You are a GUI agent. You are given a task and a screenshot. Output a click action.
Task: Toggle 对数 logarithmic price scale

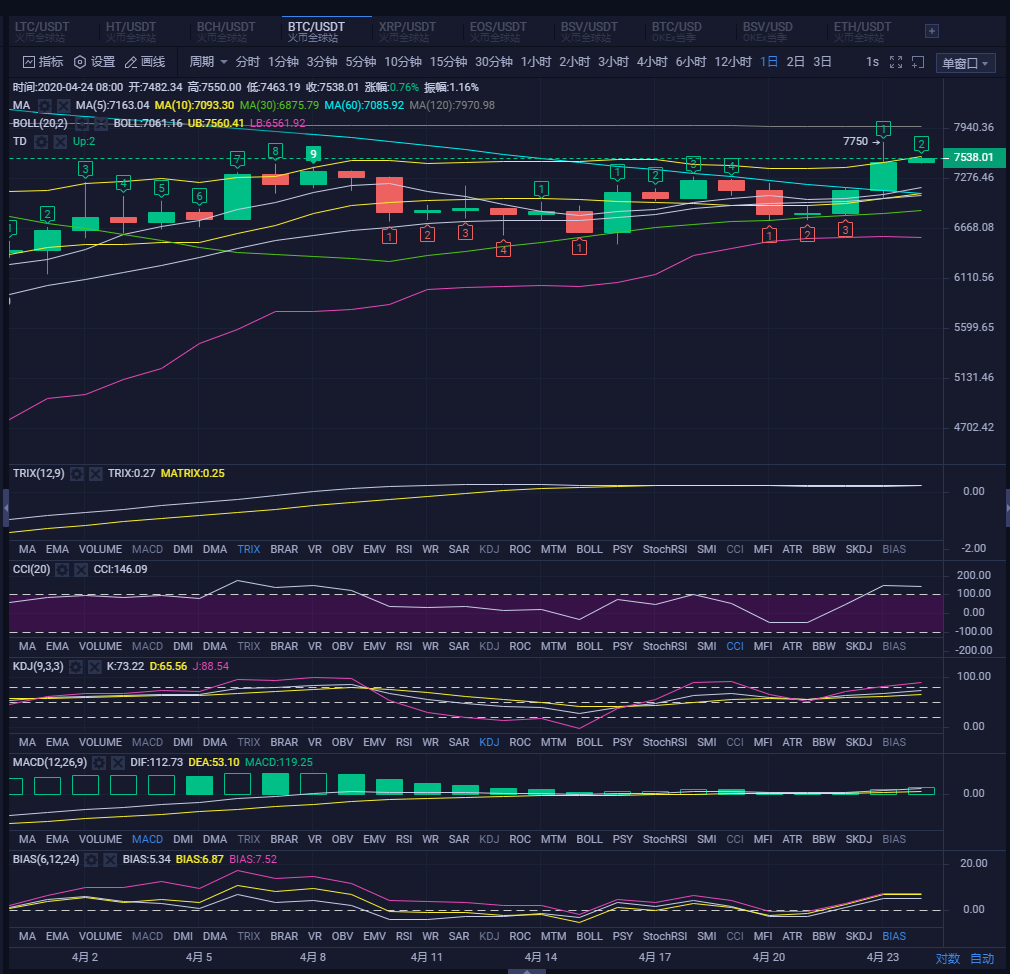pyautogui.click(x=946, y=958)
